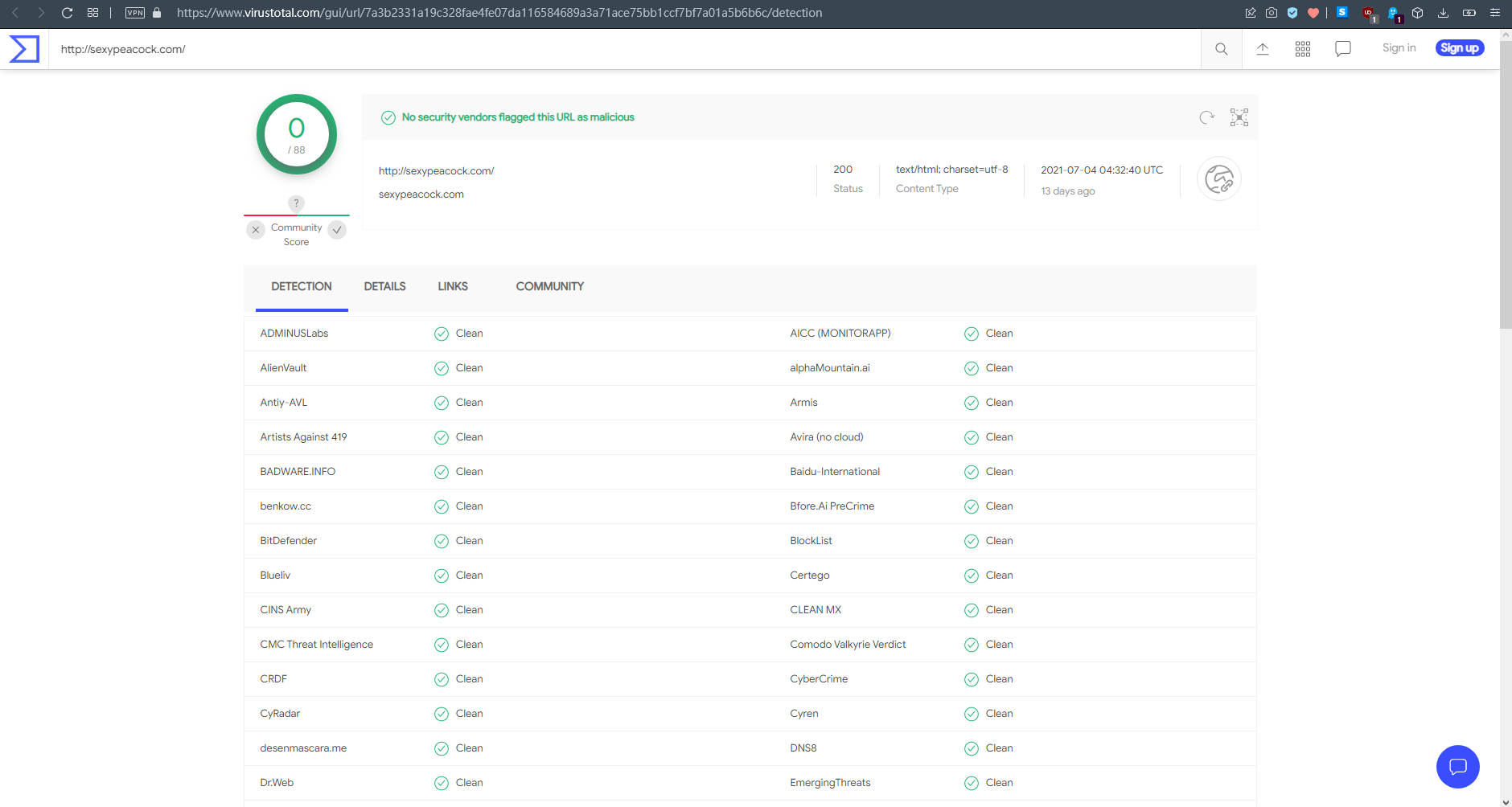Switch to the DETECTION tab

[302, 287]
